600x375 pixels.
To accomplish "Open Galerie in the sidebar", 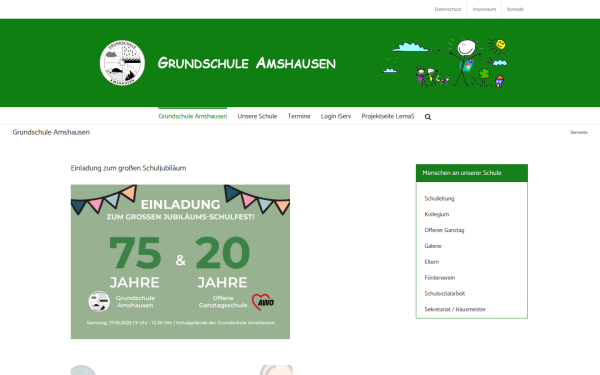I will click(433, 246).
